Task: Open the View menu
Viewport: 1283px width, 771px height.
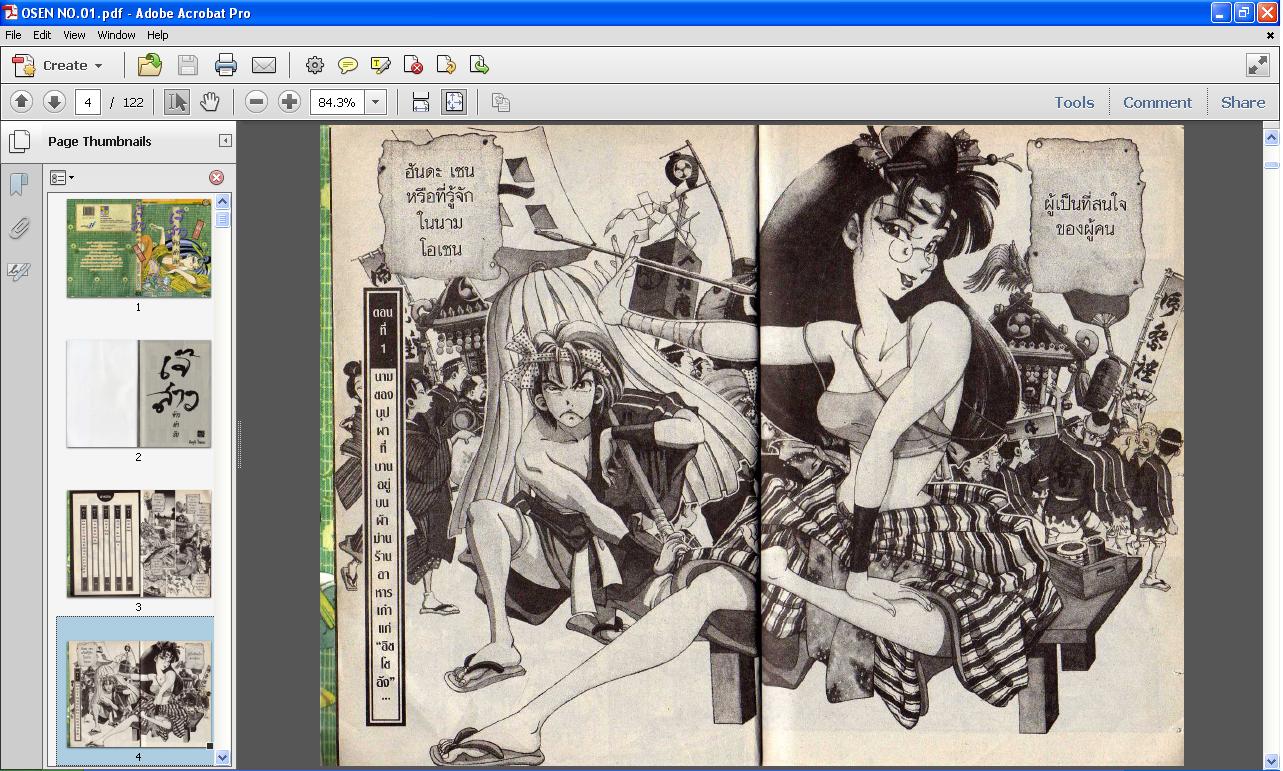Action: tap(74, 35)
